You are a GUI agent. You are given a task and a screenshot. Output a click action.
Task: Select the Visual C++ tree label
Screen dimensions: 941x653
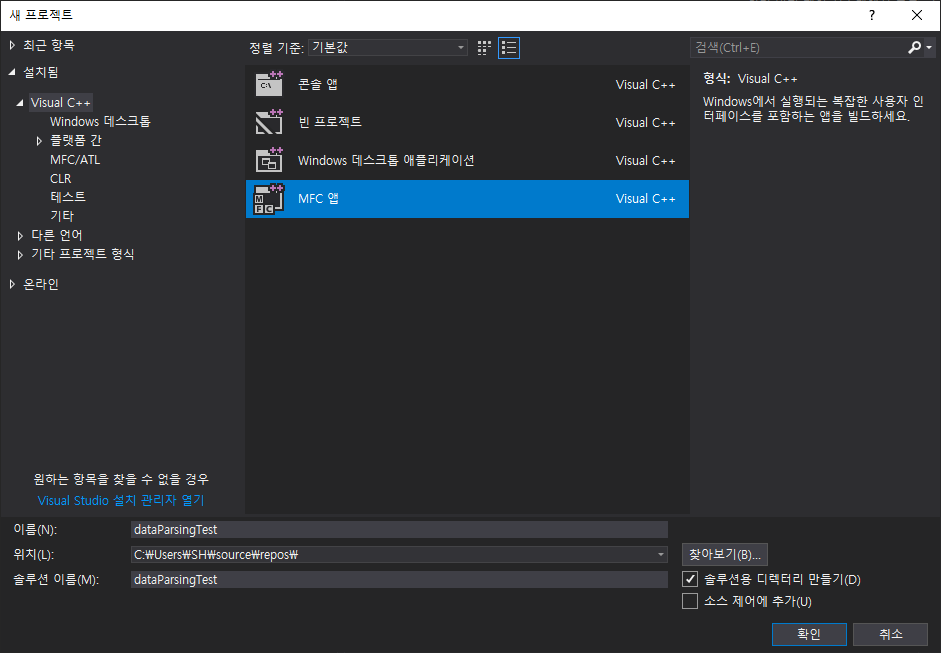[x=61, y=103]
